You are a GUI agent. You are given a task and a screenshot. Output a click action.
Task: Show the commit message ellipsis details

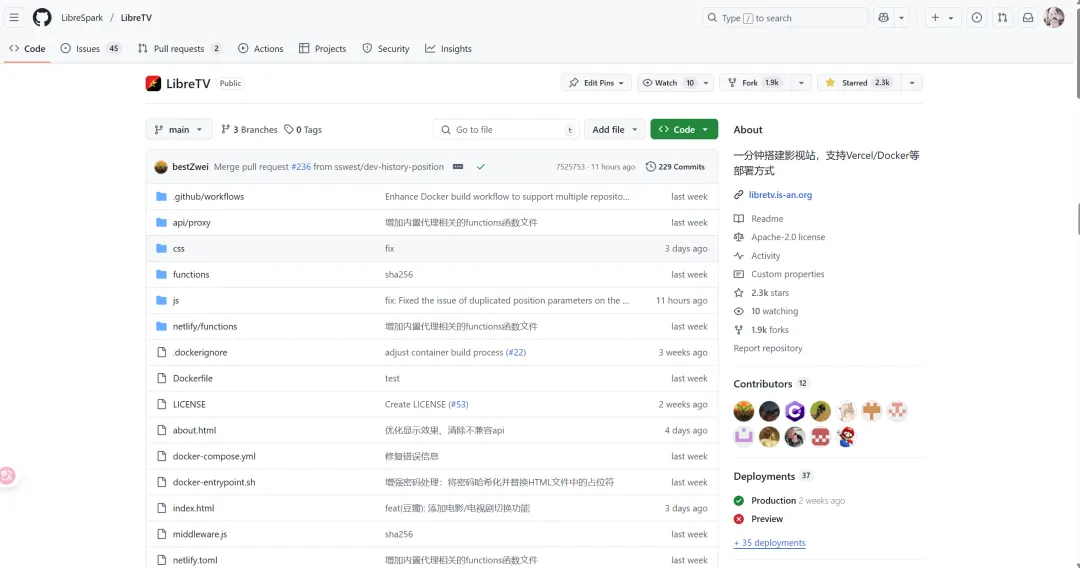[458, 167]
